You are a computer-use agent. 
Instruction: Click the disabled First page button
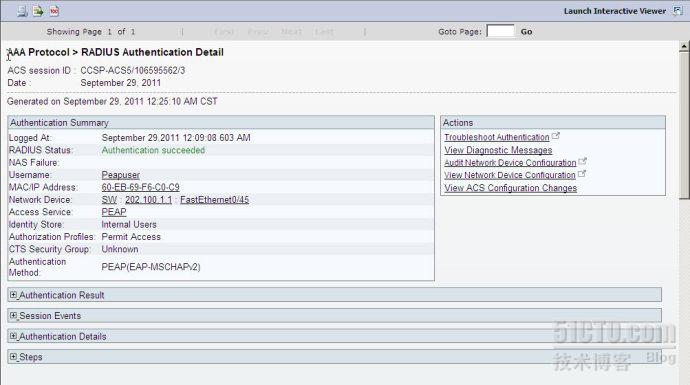click(x=224, y=32)
